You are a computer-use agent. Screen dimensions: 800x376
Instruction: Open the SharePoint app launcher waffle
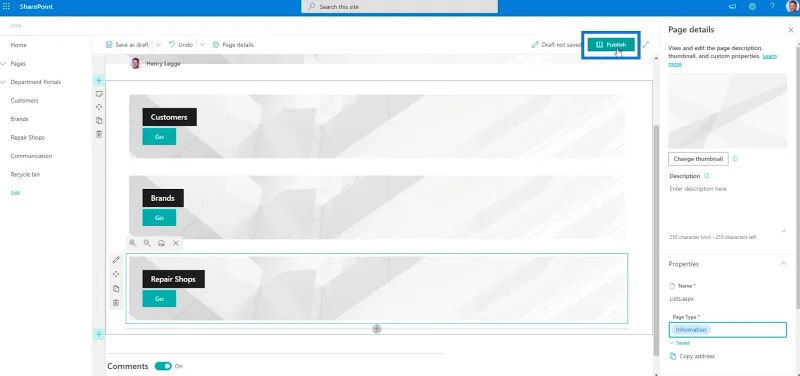click(7, 7)
